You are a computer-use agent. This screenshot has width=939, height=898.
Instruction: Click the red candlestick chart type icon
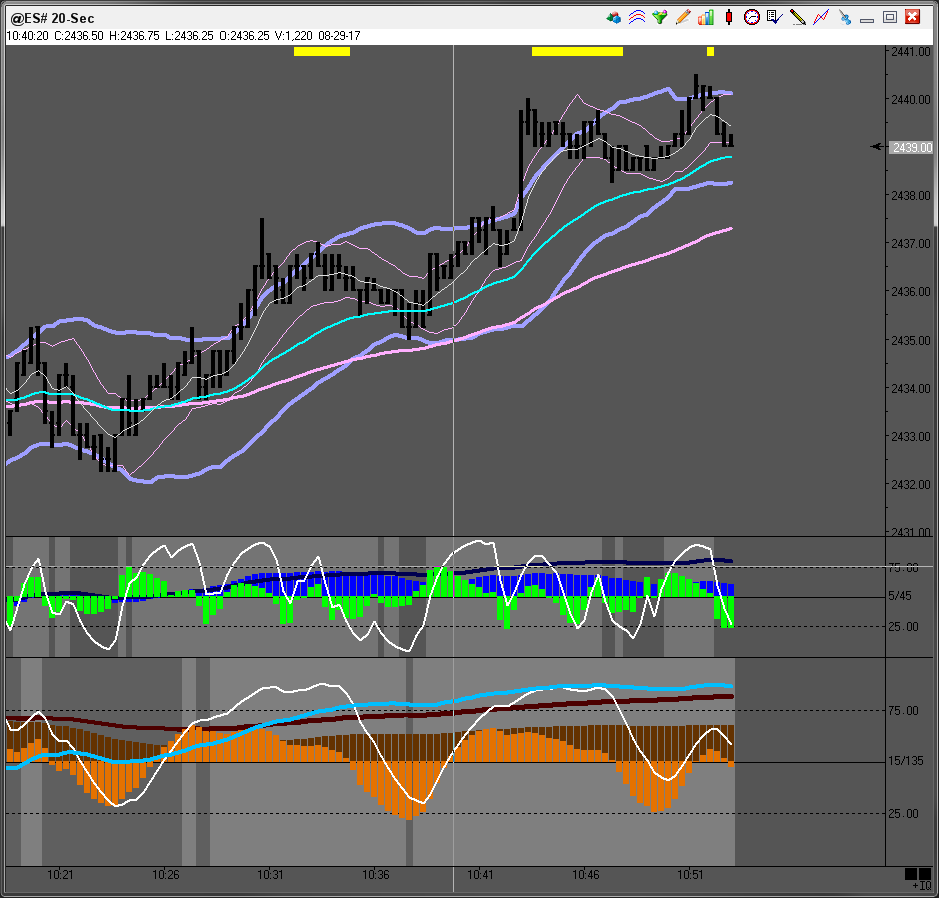click(x=729, y=17)
